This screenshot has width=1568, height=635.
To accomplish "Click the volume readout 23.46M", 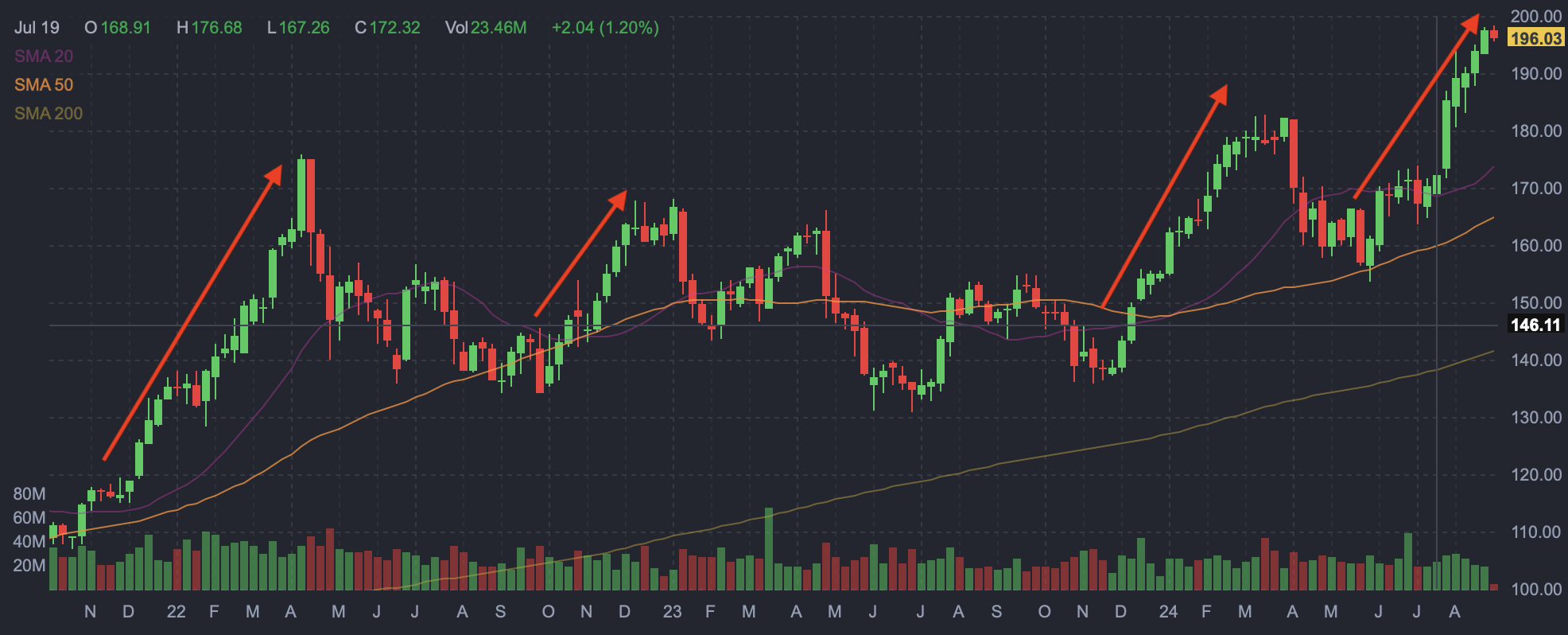I will point(499,28).
